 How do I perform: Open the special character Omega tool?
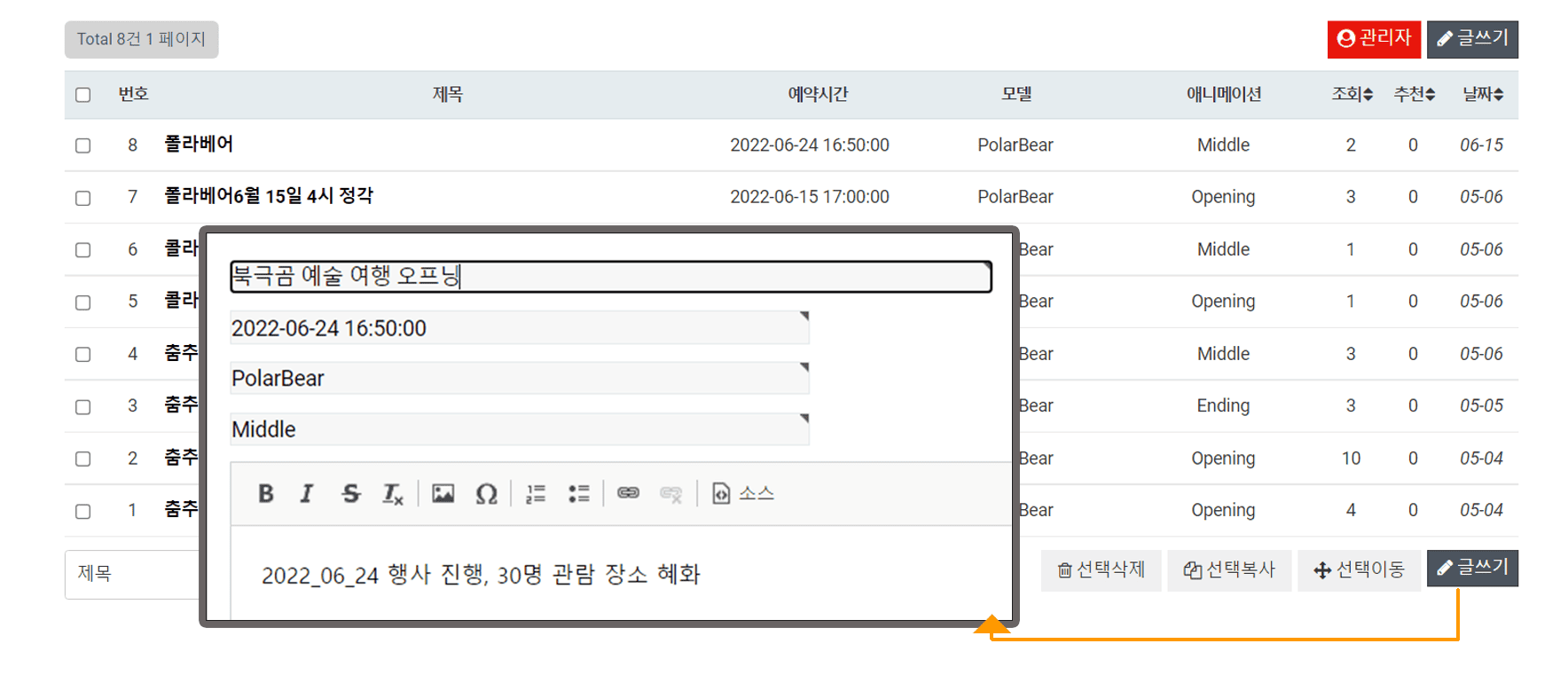[x=486, y=494]
